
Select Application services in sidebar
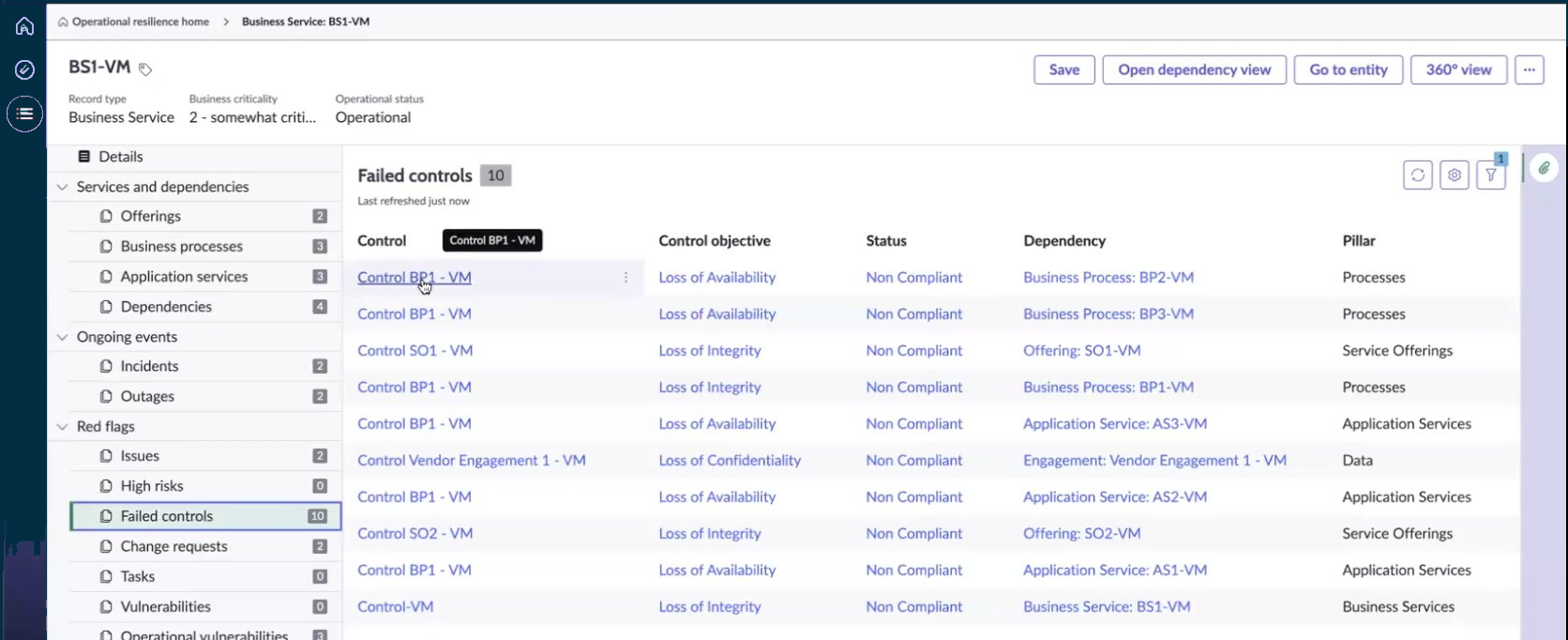pos(205,276)
